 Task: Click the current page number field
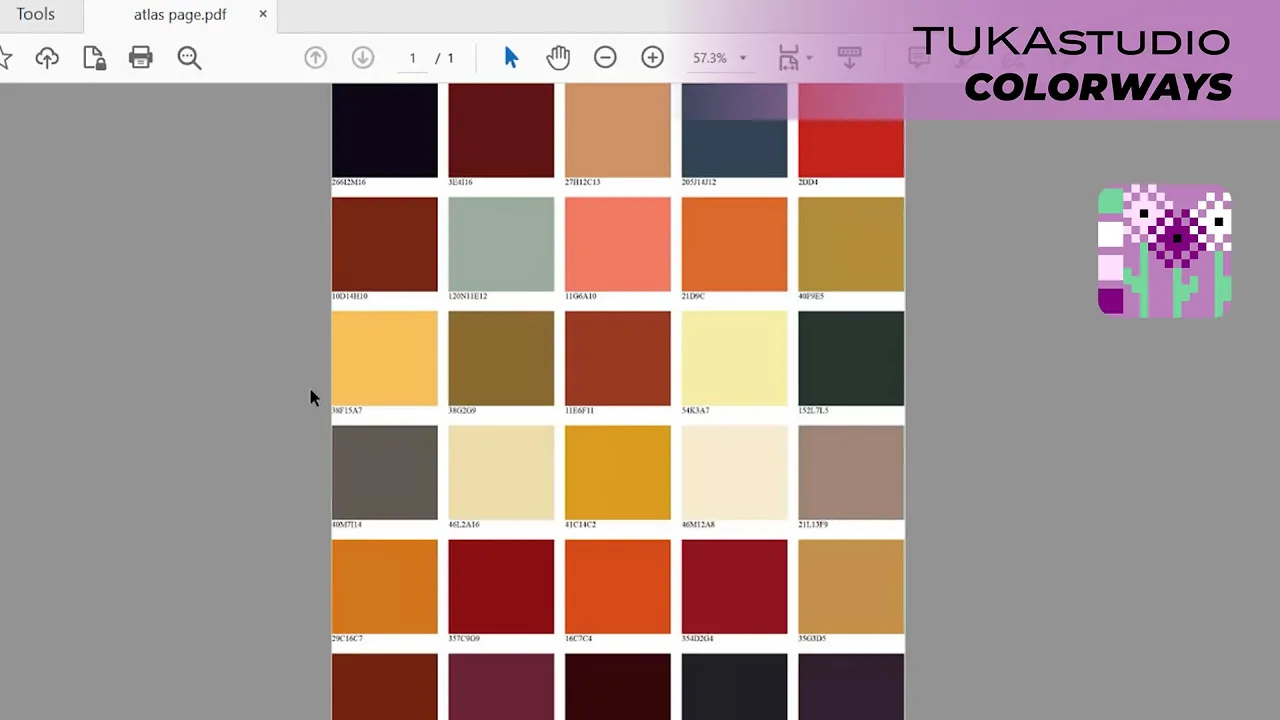pos(412,58)
